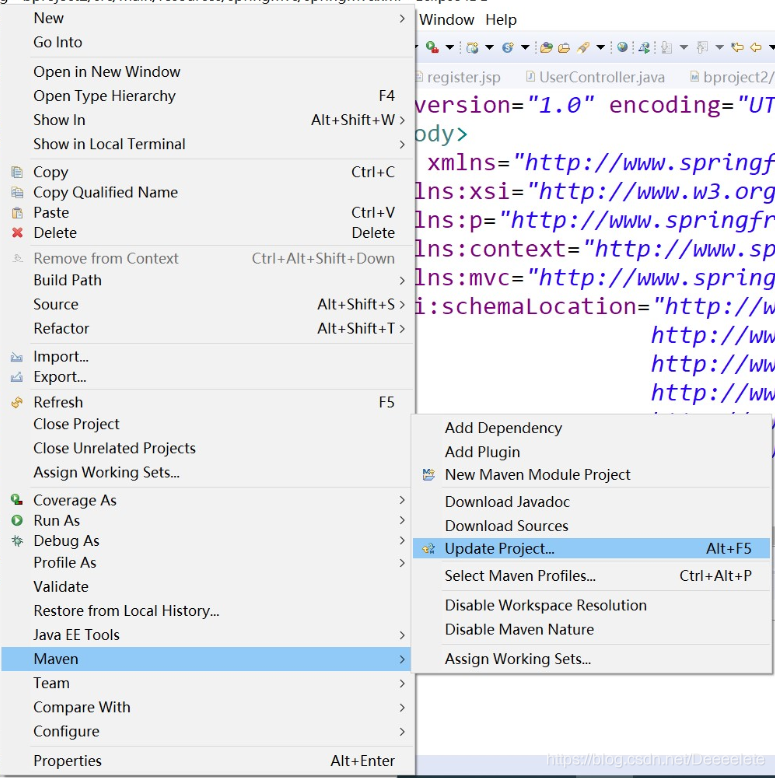Expand the New submenu

point(206,18)
